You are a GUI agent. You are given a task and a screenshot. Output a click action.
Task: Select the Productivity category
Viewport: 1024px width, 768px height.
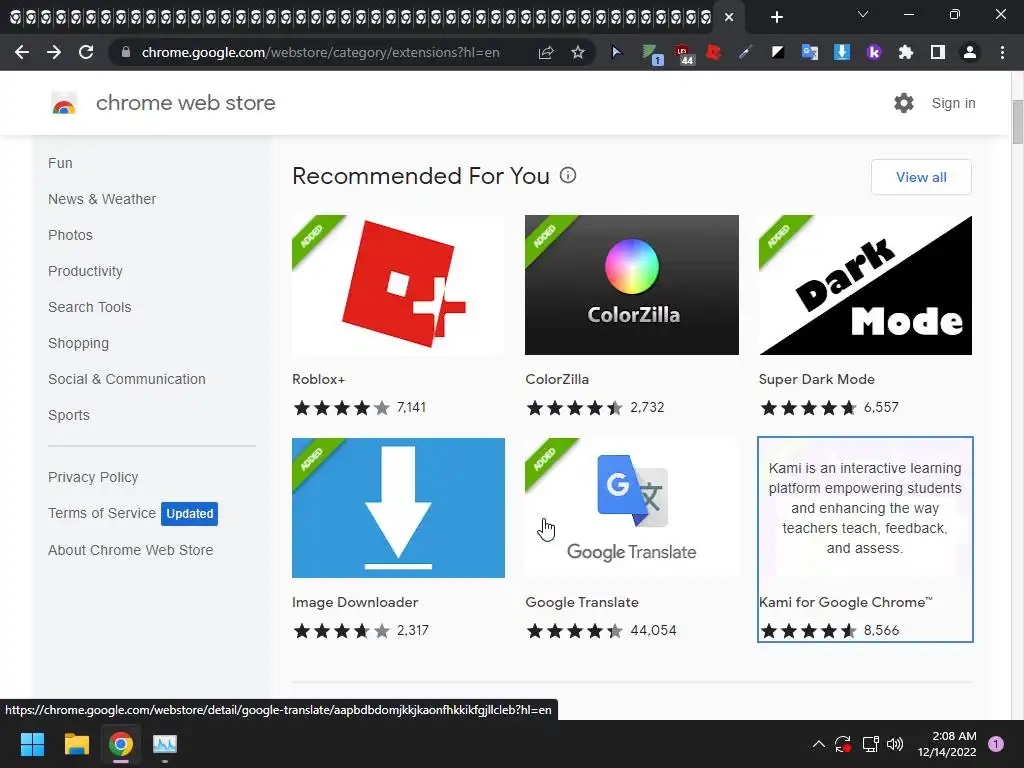tap(86, 271)
